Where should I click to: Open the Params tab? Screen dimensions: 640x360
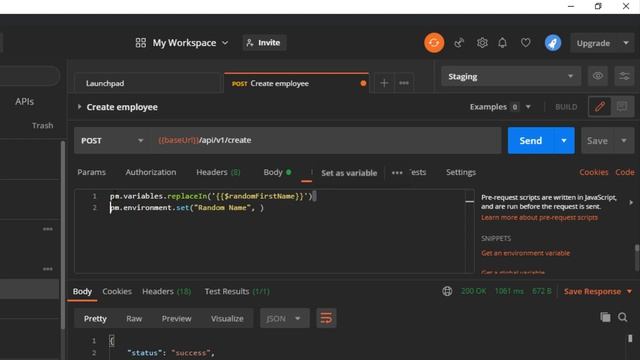coord(91,172)
